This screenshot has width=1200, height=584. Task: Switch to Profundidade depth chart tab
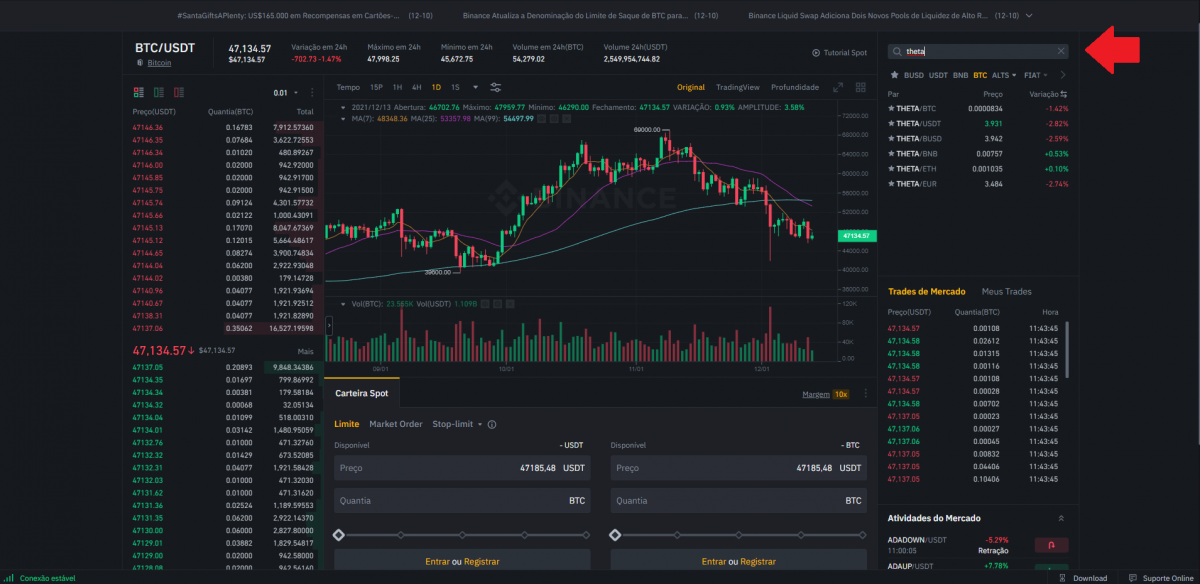(x=795, y=87)
